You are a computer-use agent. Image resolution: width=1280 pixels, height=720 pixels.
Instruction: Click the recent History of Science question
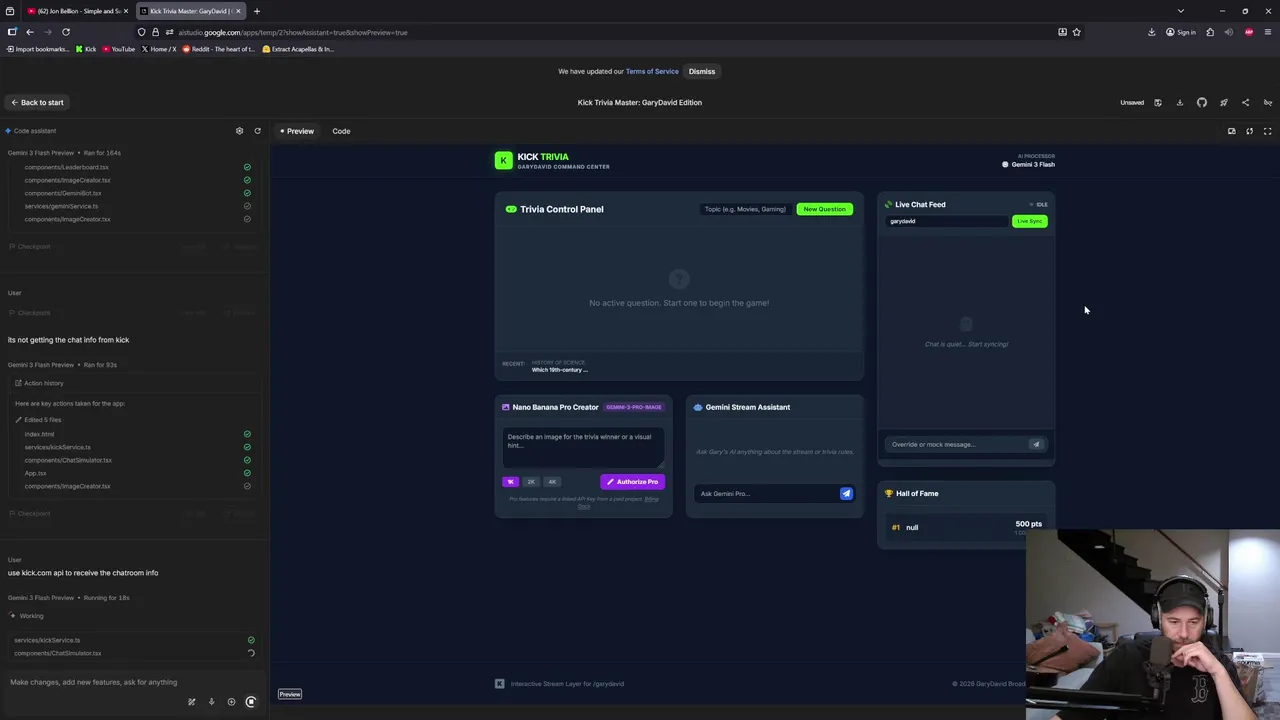click(560, 366)
